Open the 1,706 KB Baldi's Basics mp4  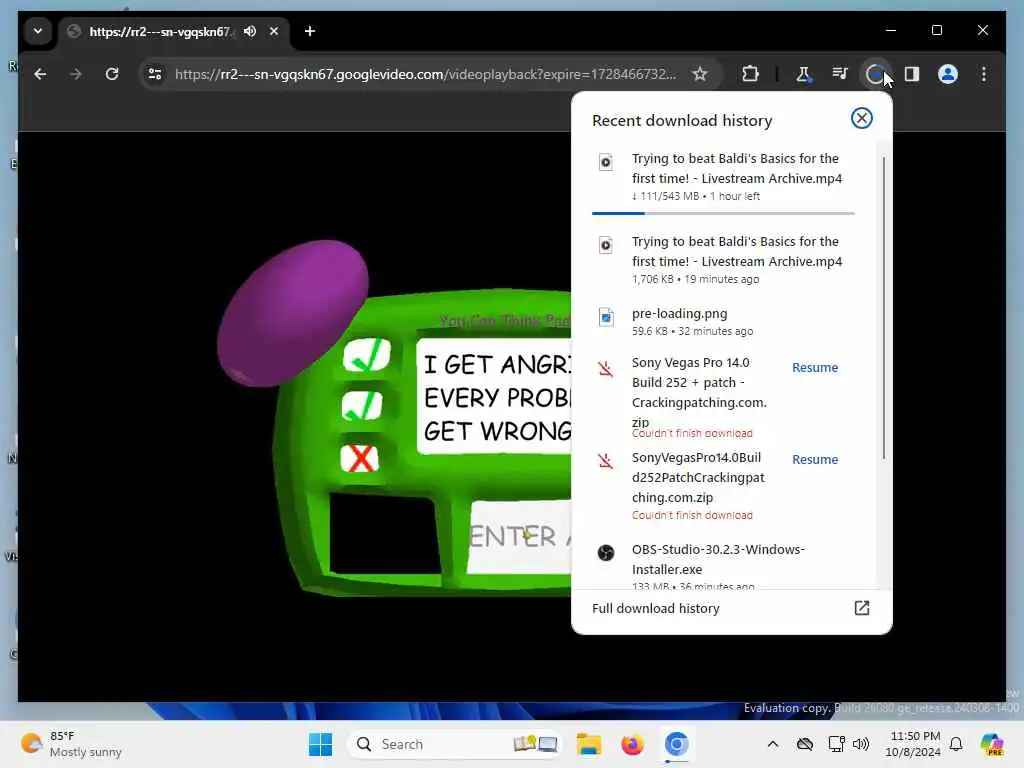(x=723, y=259)
